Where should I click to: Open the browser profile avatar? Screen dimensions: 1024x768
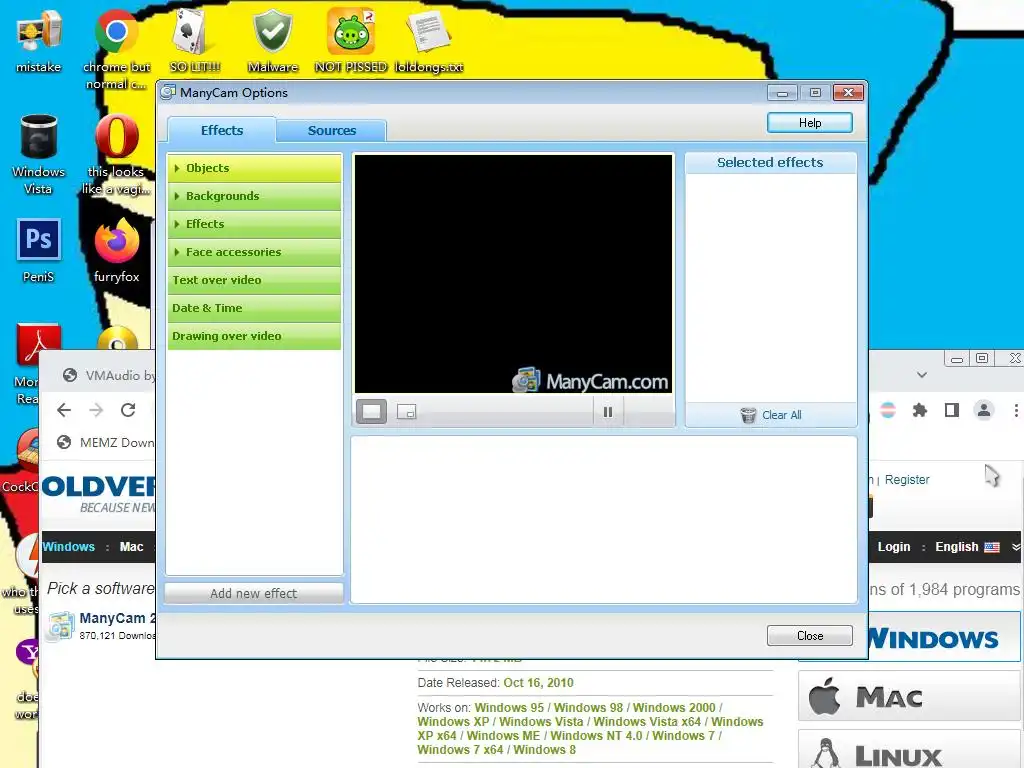[x=984, y=410]
